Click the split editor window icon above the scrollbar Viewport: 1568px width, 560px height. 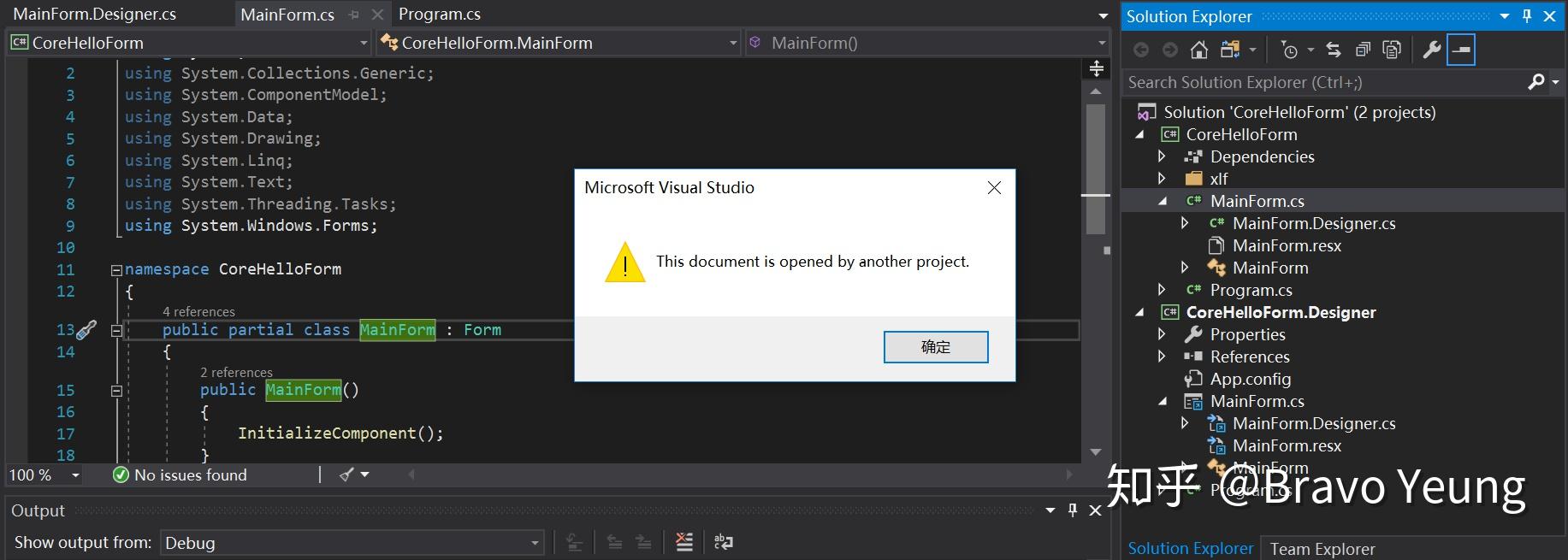pos(1097,68)
